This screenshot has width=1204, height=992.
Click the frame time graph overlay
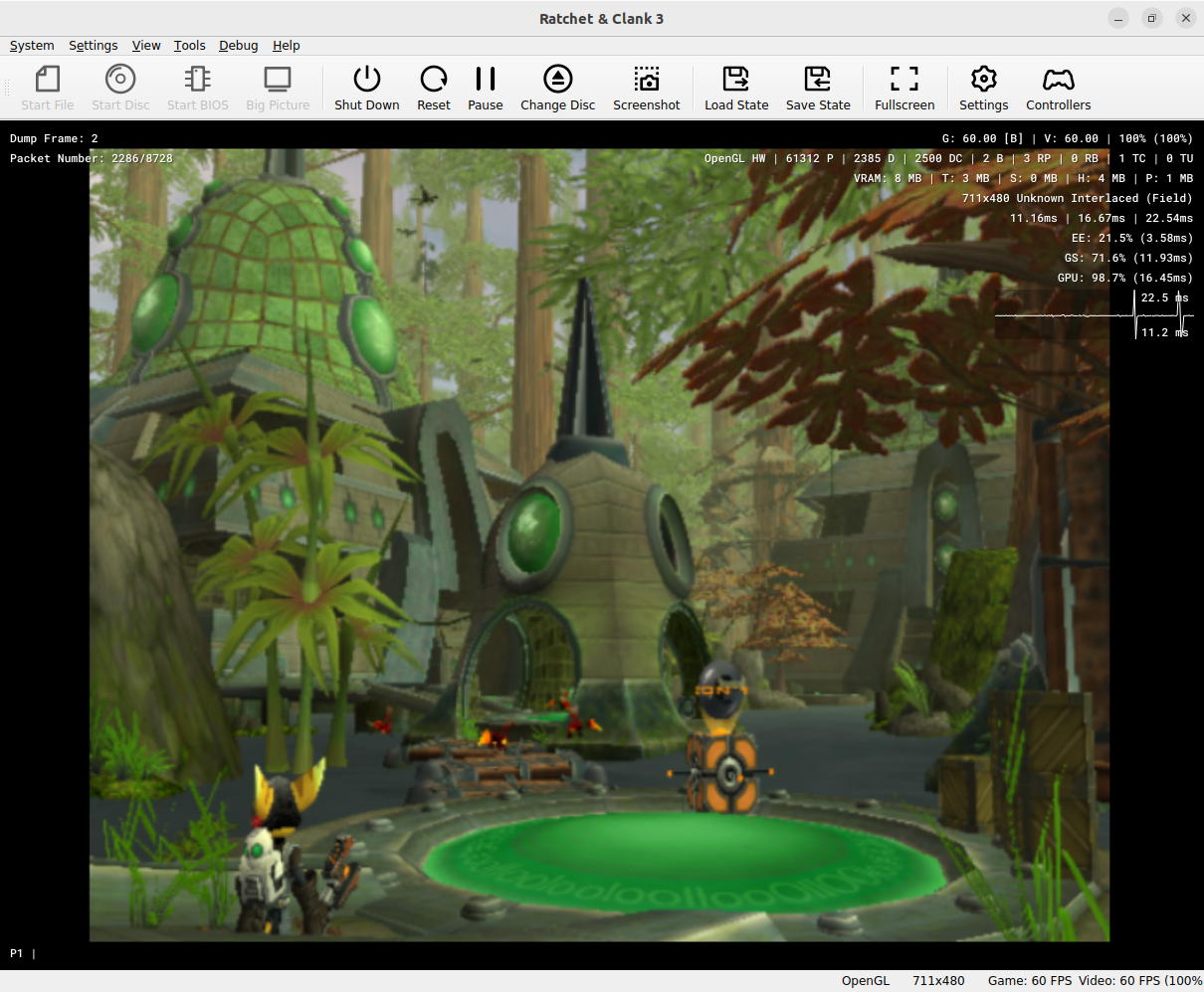[1095, 314]
